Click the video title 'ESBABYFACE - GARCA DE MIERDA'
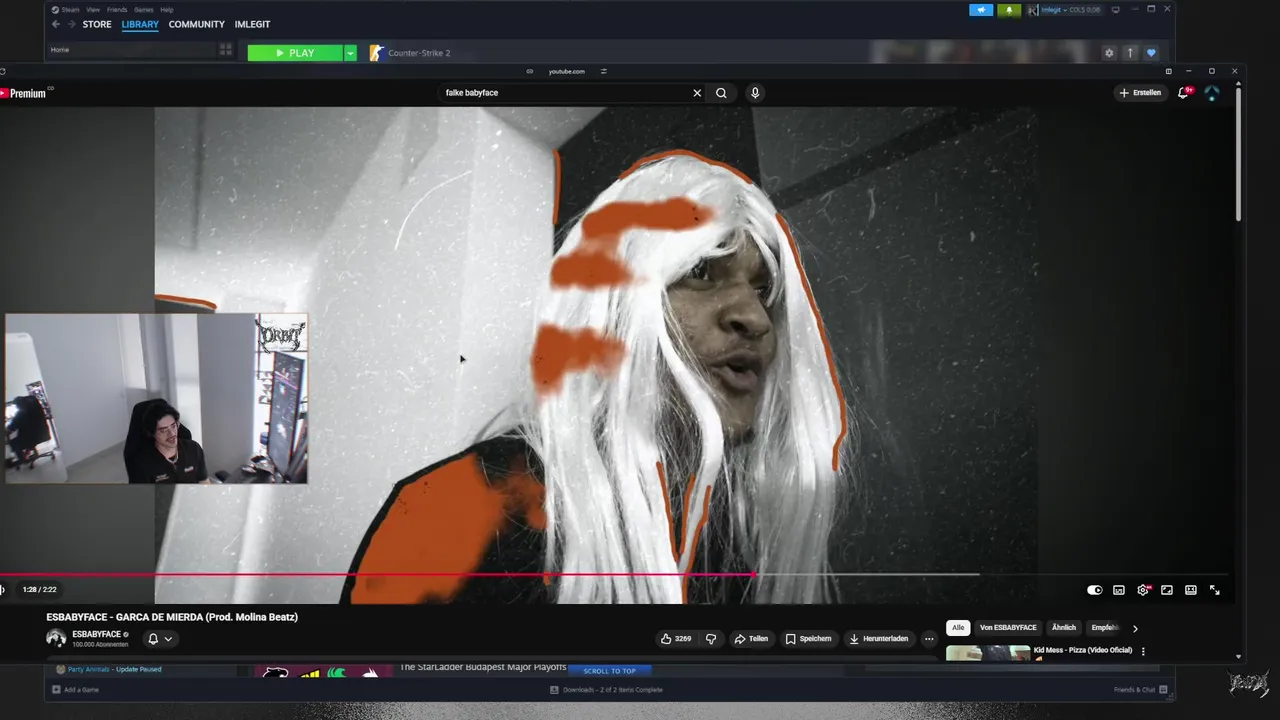1280x720 pixels. (172, 617)
